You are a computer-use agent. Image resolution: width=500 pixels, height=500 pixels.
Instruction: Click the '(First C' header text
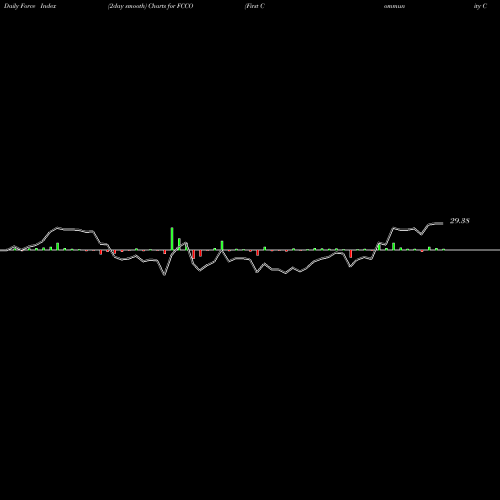(x=255, y=6)
